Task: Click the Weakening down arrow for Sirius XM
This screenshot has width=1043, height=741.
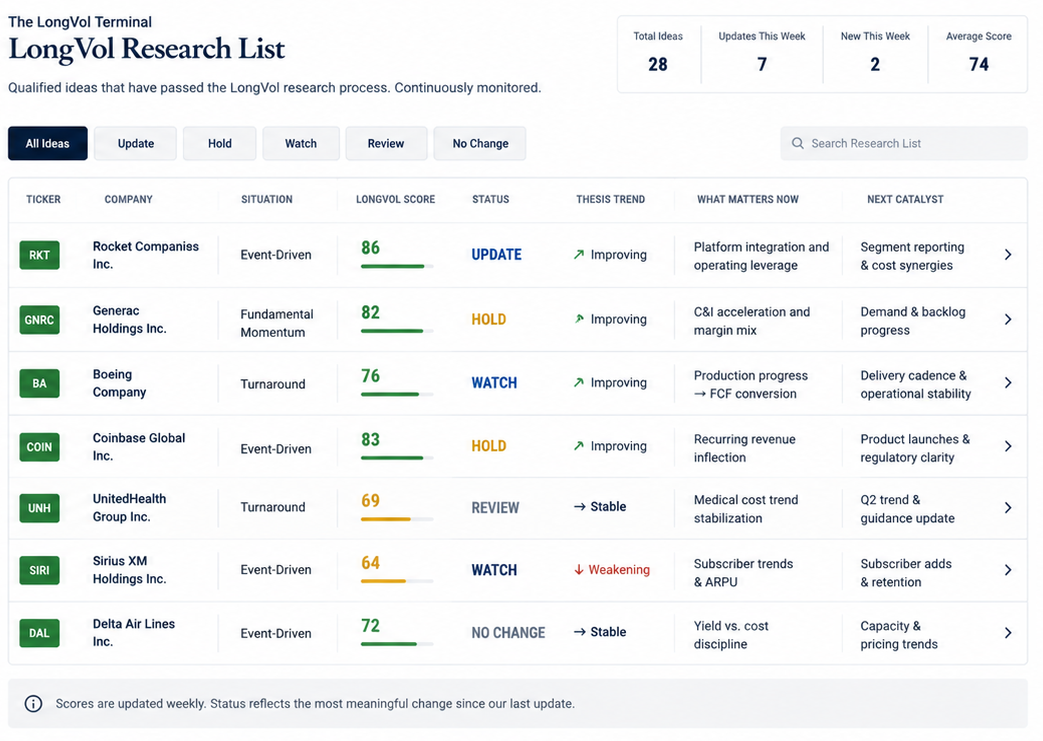Action: pyautogui.click(x=579, y=570)
